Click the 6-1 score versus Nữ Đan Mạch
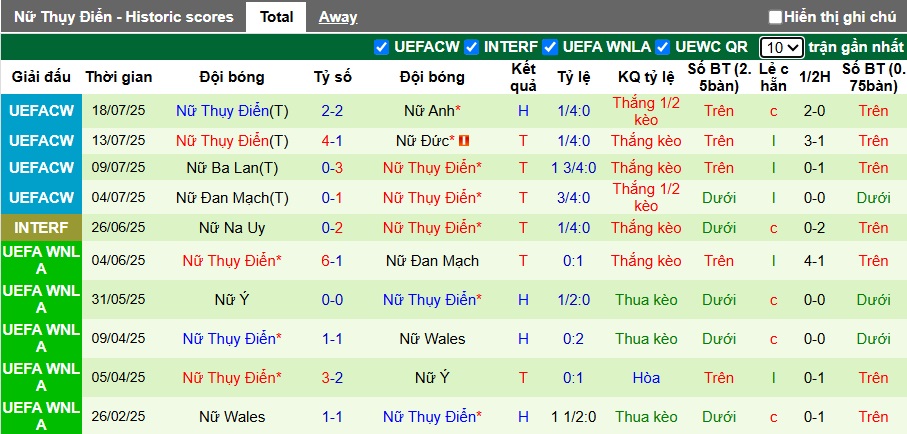 point(333,261)
